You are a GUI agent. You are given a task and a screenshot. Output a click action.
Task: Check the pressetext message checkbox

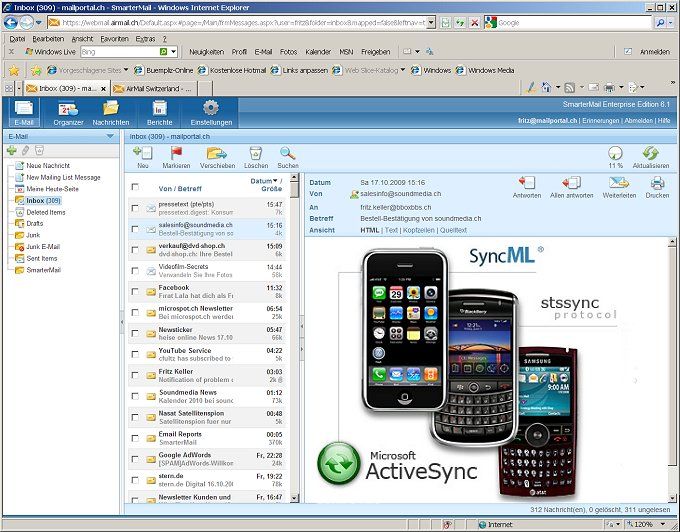(135, 208)
